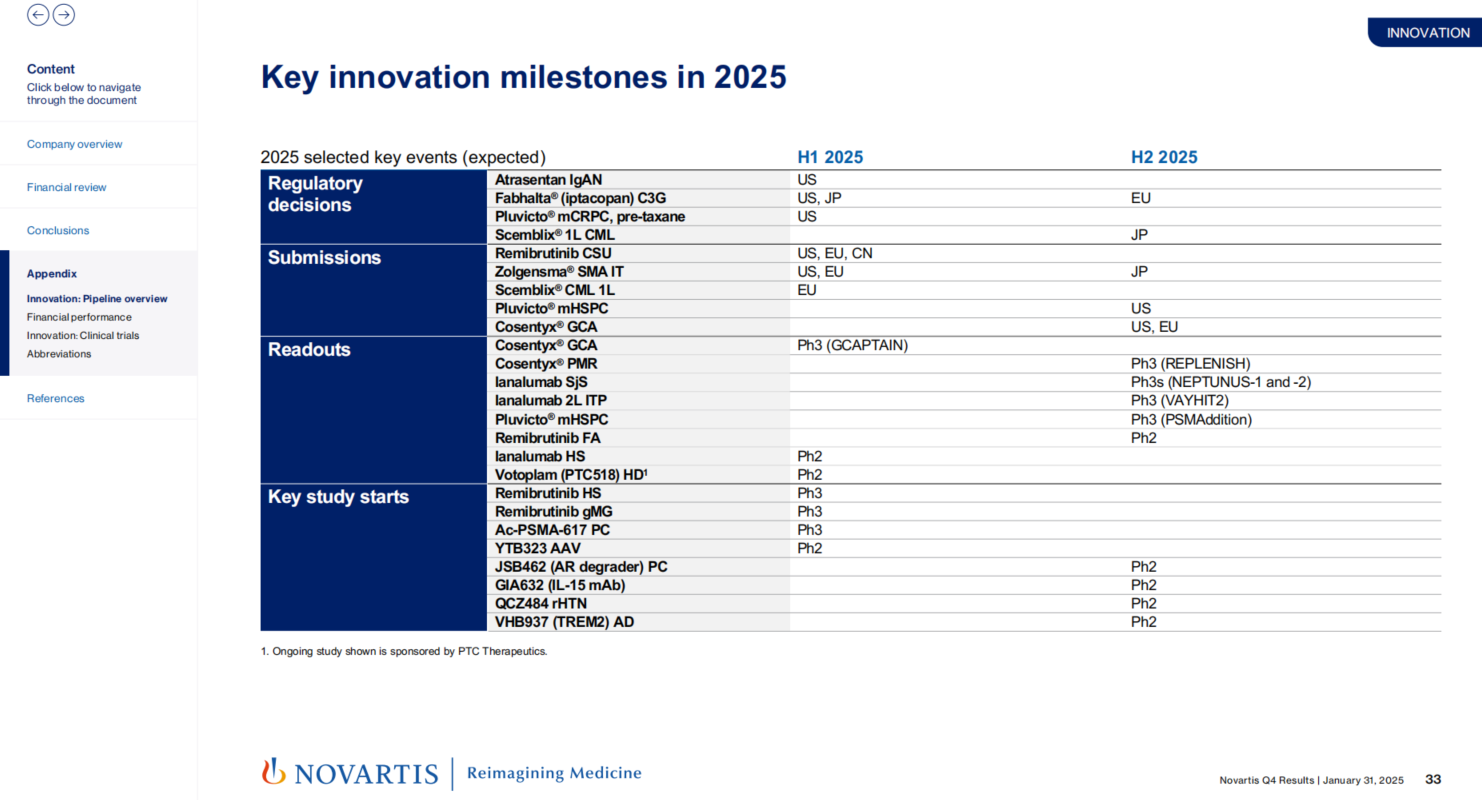Select the Regulatory decisions category cell
Viewport: 1482px width, 800px height.
click(375, 207)
